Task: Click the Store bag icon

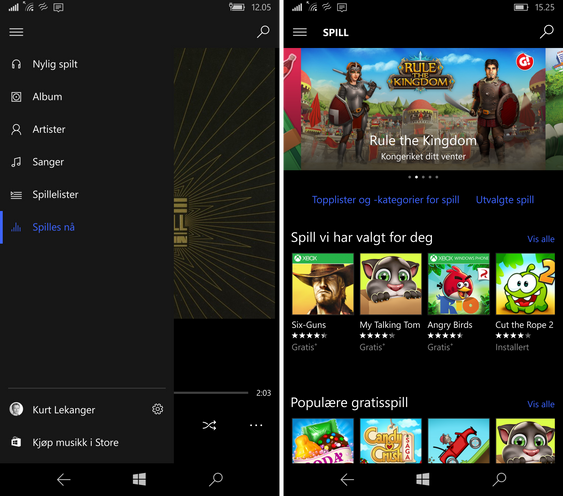Action: tap(16, 442)
